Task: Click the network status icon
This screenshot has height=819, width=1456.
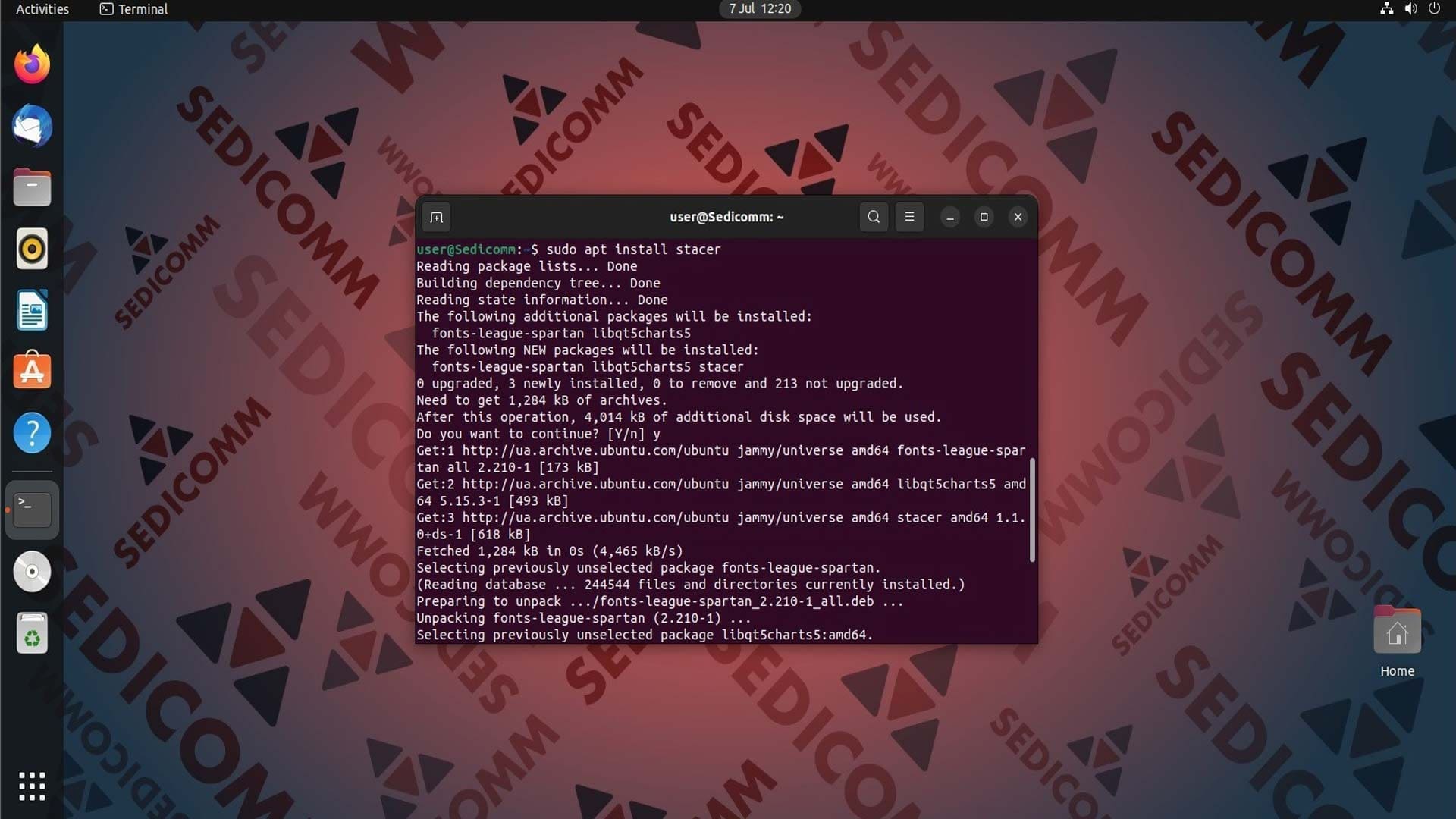Action: pyautogui.click(x=1386, y=8)
